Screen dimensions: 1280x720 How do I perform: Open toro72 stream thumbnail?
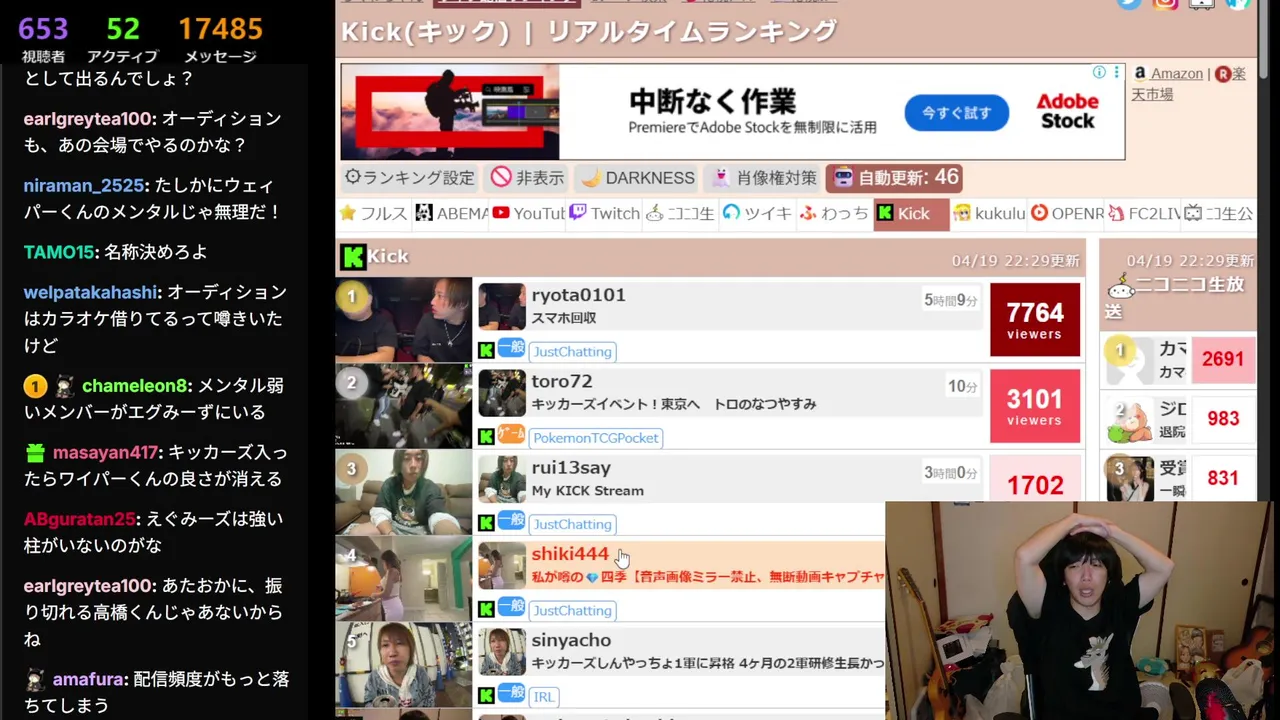[x=403, y=406]
